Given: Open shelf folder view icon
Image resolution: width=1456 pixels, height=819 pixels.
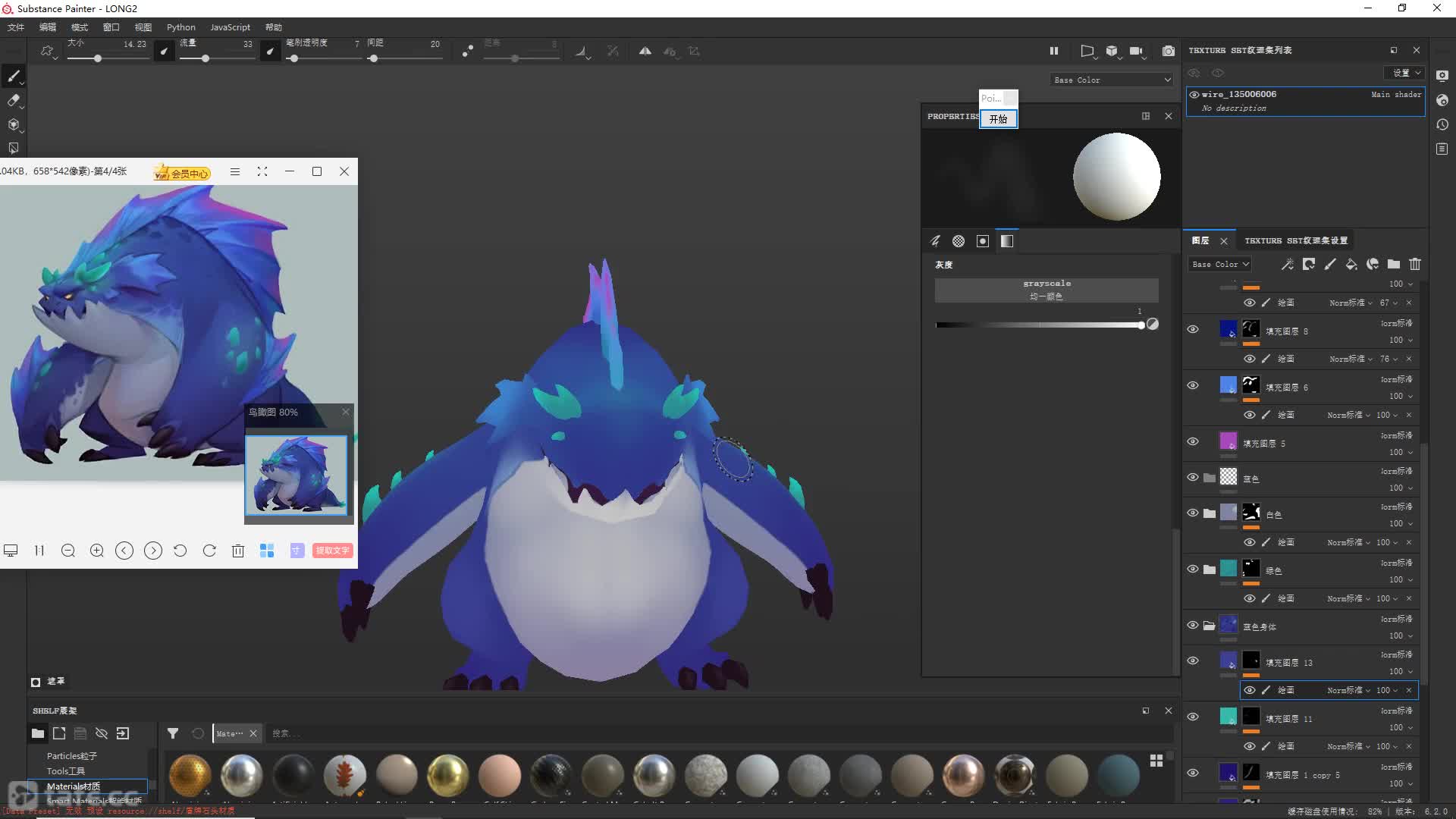Looking at the screenshot, I should click(37, 733).
